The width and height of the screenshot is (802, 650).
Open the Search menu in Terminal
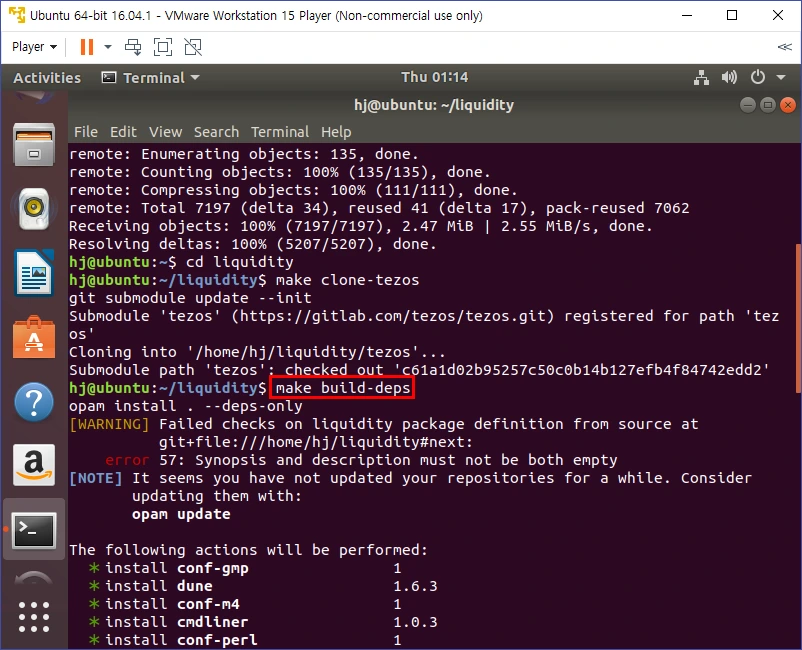click(216, 132)
